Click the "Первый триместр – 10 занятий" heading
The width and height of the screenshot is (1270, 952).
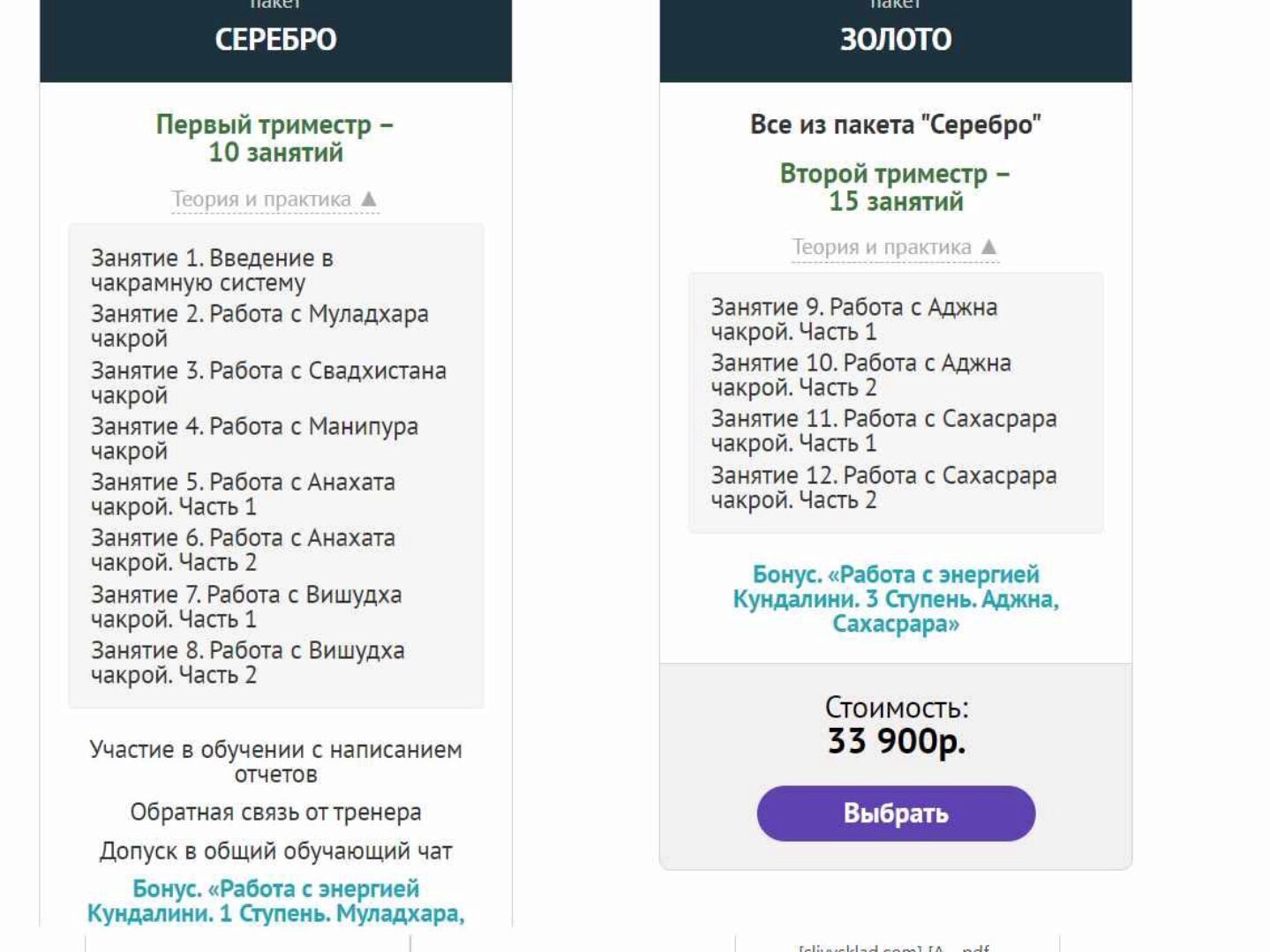click(275, 139)
